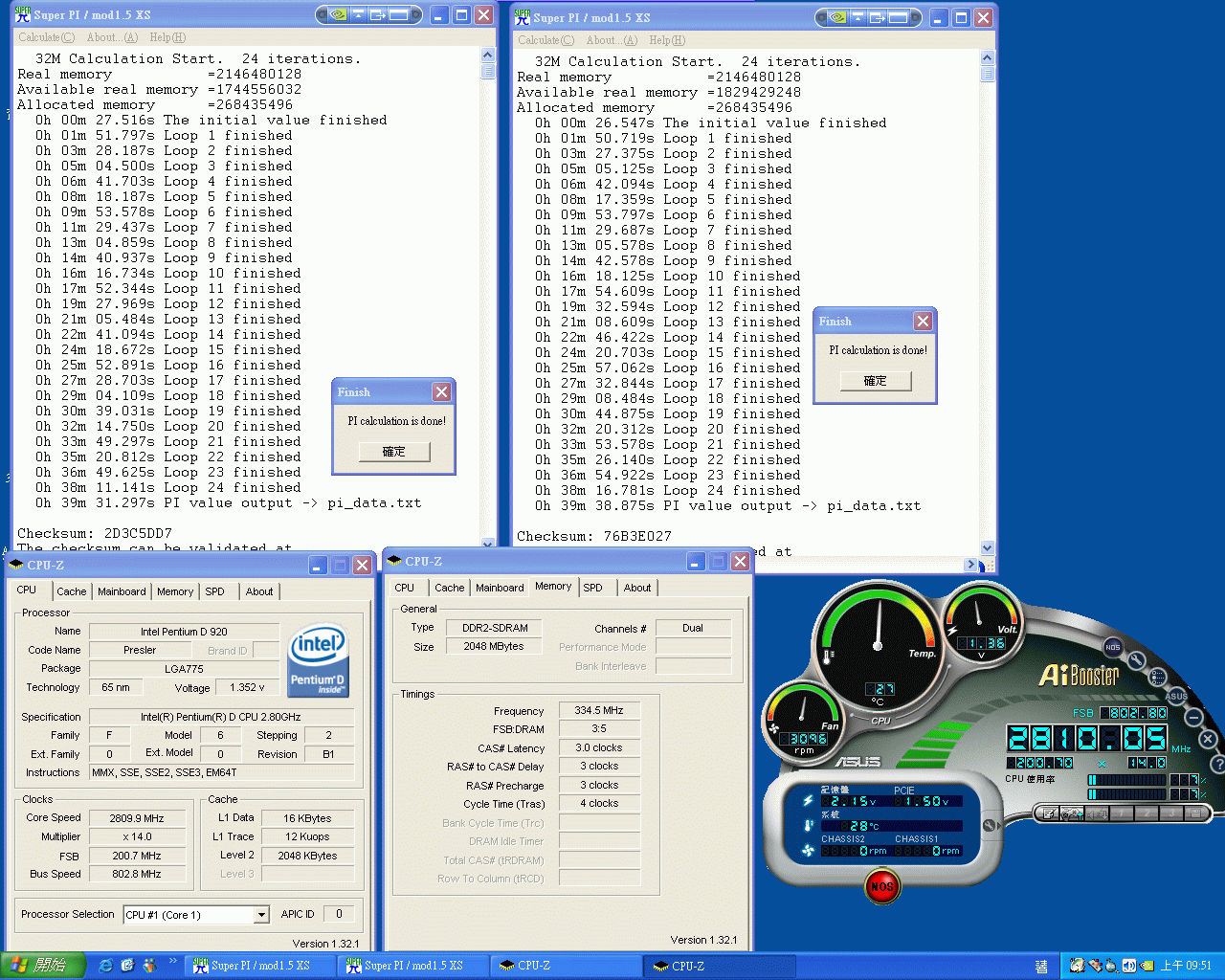Launch Internet Explorer from quick launch
Viewport: 1225px width, 980px height.
pyautogui.click(x=105, y=966)
